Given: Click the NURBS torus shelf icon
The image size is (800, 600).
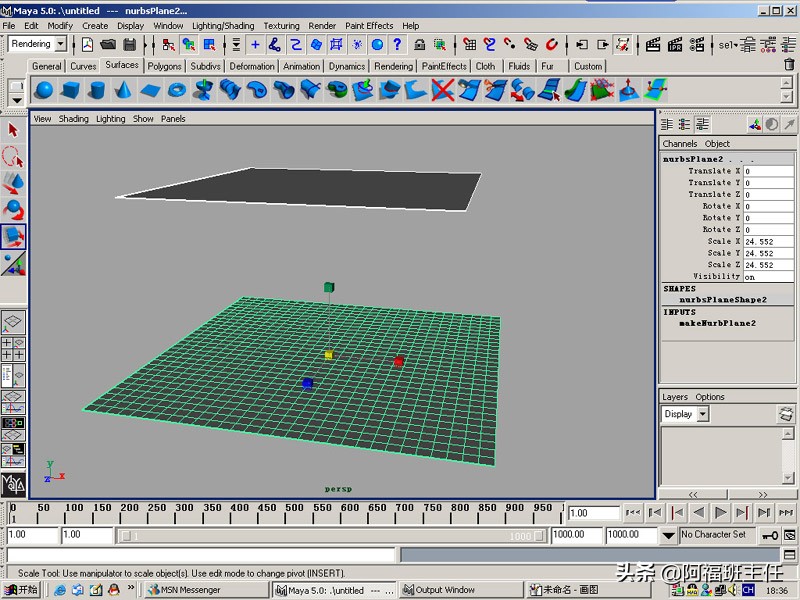Looking at the screenshot, I should pyautogui.click(x=177, y=91).
